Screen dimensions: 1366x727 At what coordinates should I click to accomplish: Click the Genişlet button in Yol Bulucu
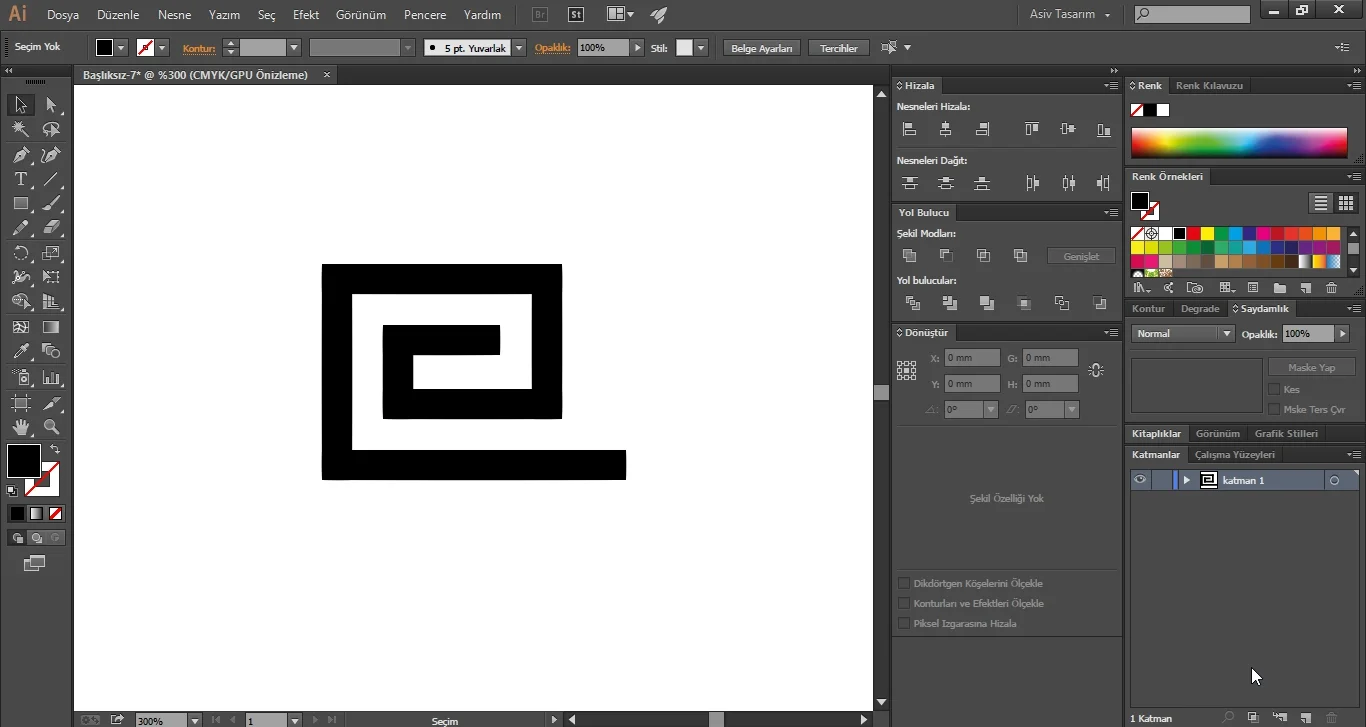[x=1081, y=257]
